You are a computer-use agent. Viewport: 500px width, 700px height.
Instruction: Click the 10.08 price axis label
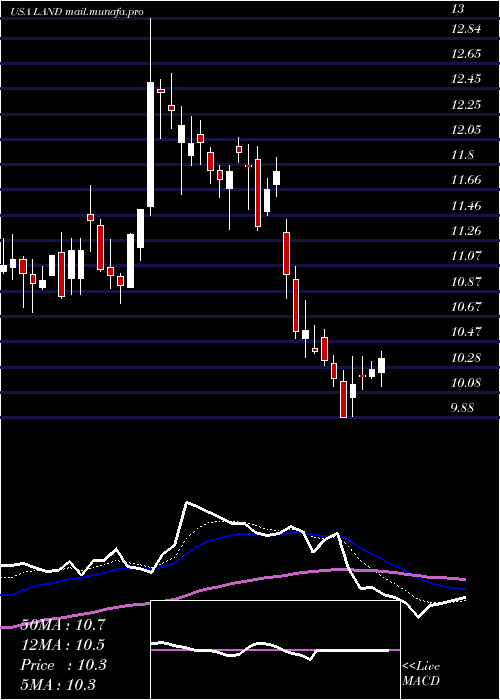click(466, 383)
